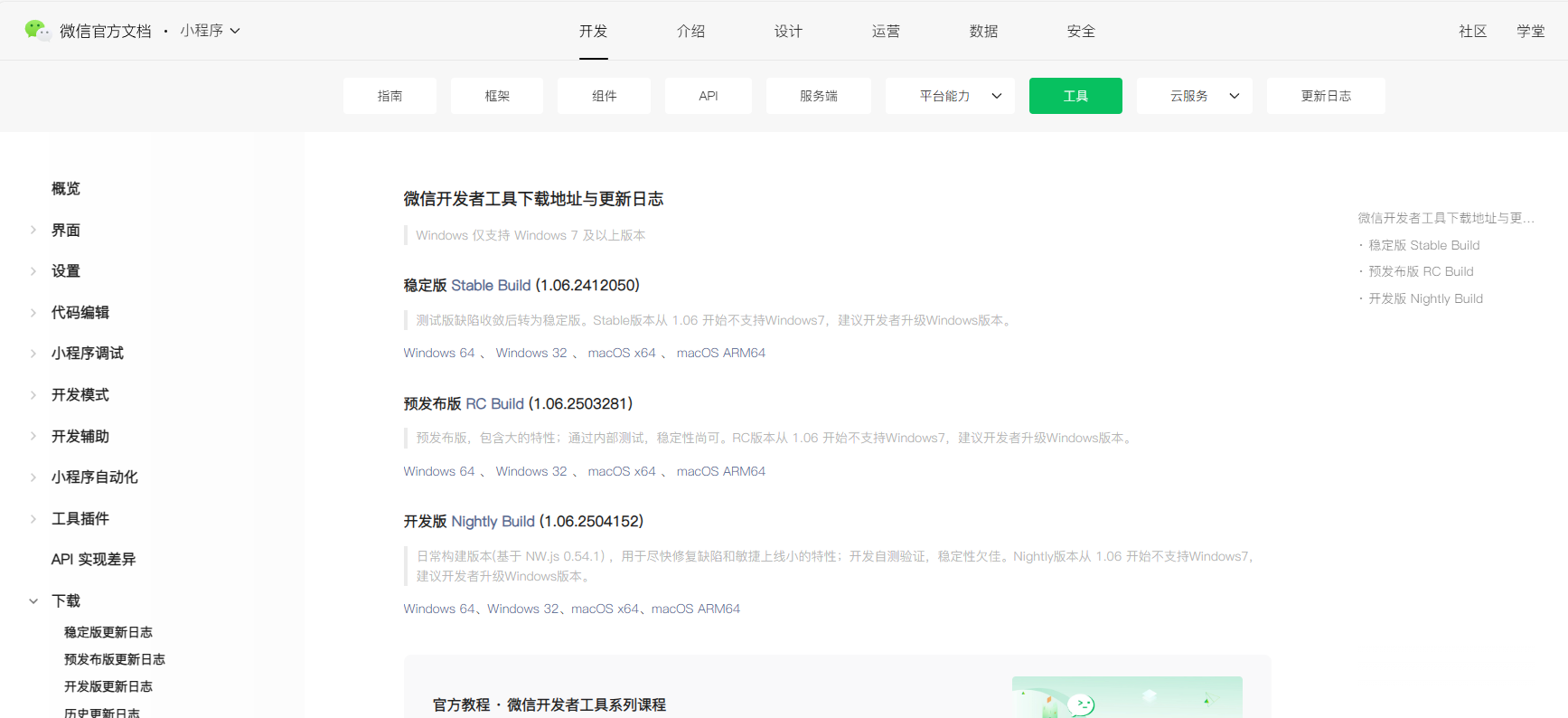Open 预发布版更新日志 sidebar item

(x=115, y=659)
